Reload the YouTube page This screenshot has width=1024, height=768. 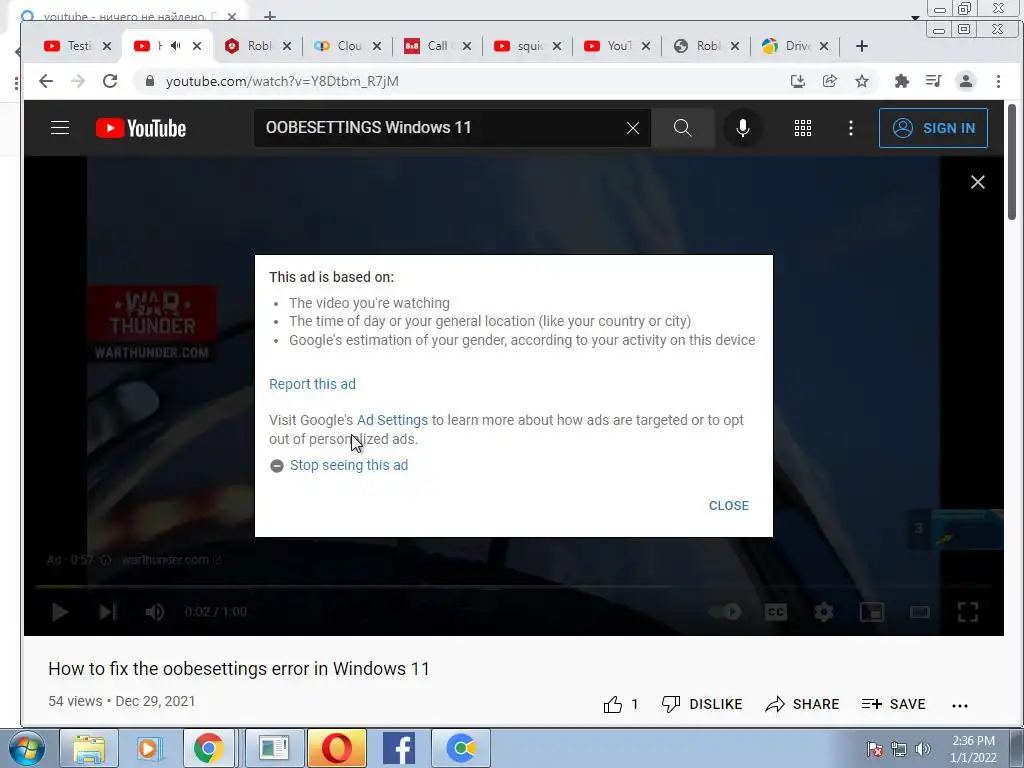110,81
